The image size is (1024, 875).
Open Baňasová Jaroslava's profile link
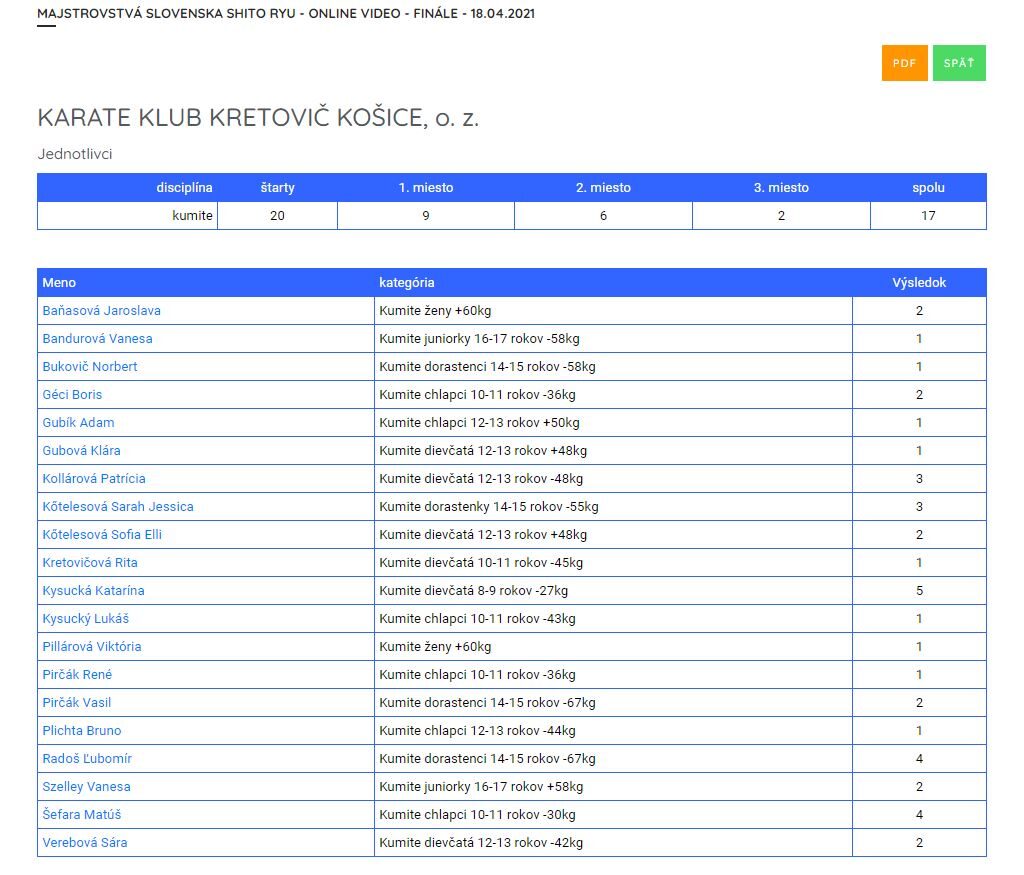(x=101, y=311)
